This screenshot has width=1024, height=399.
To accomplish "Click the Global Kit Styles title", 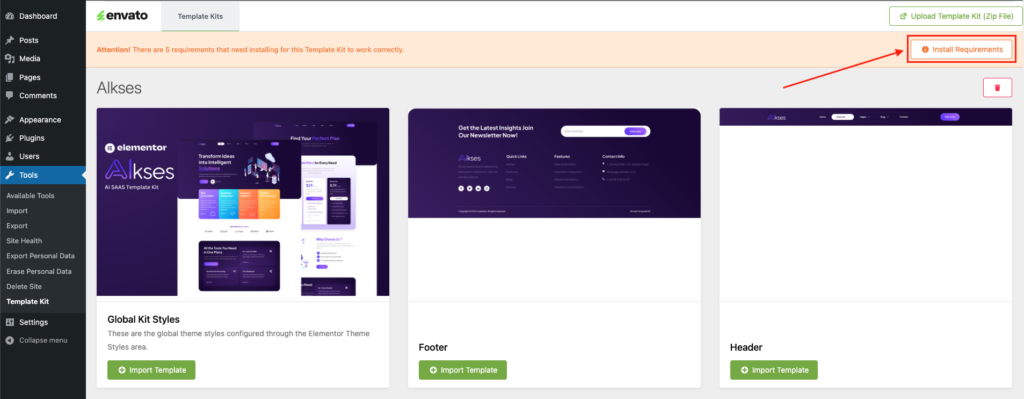I will point(144,319).
